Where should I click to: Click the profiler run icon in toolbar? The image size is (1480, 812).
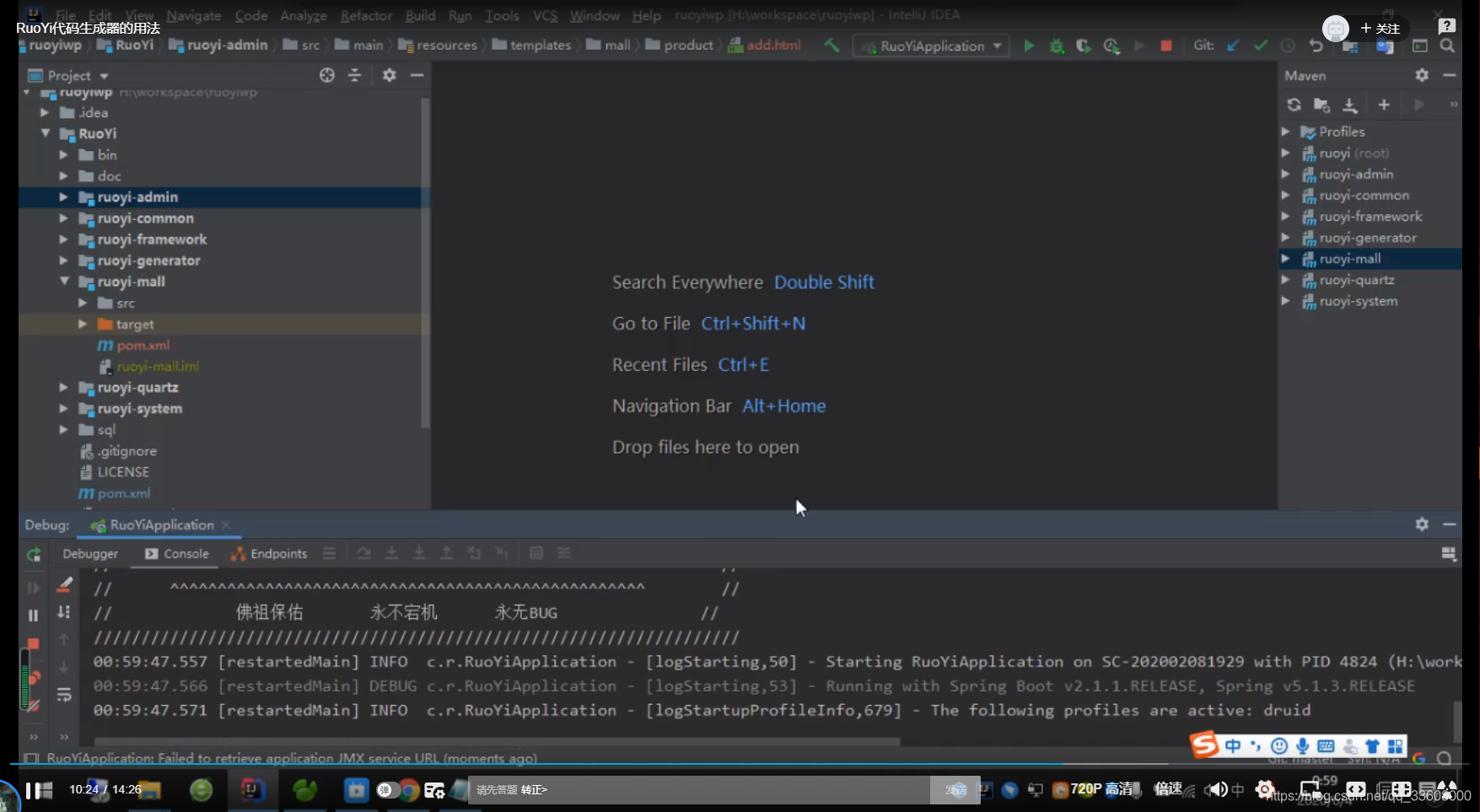(x=1111, y=46)
